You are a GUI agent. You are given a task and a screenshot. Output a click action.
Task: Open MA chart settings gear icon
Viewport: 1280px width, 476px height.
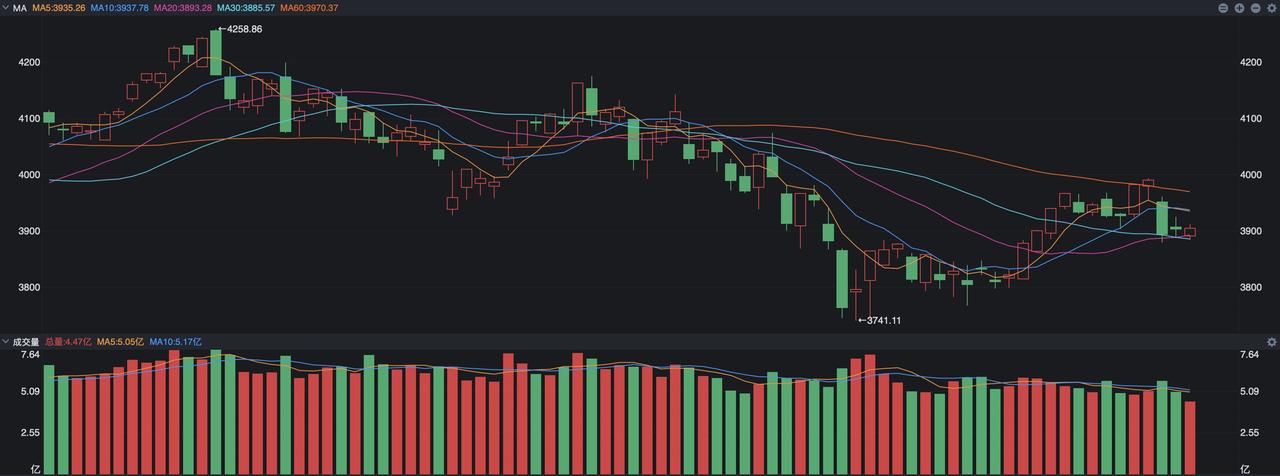pos(1272,8)
